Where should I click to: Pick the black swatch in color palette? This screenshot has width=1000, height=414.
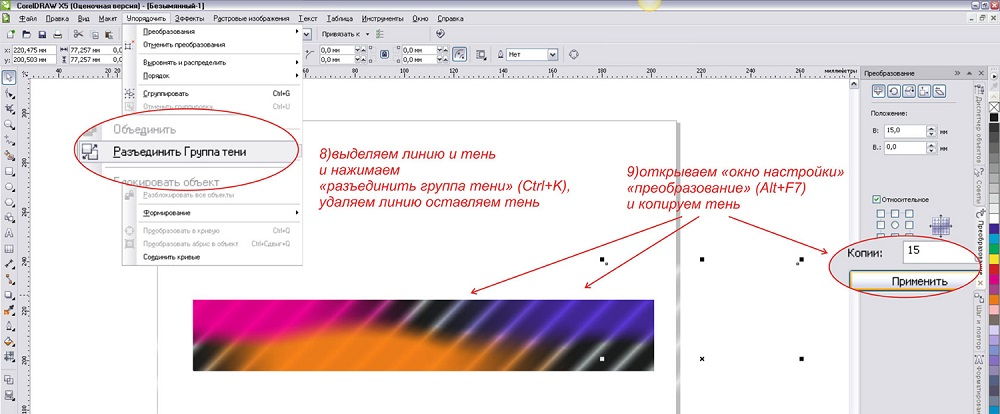click(994, 117)
